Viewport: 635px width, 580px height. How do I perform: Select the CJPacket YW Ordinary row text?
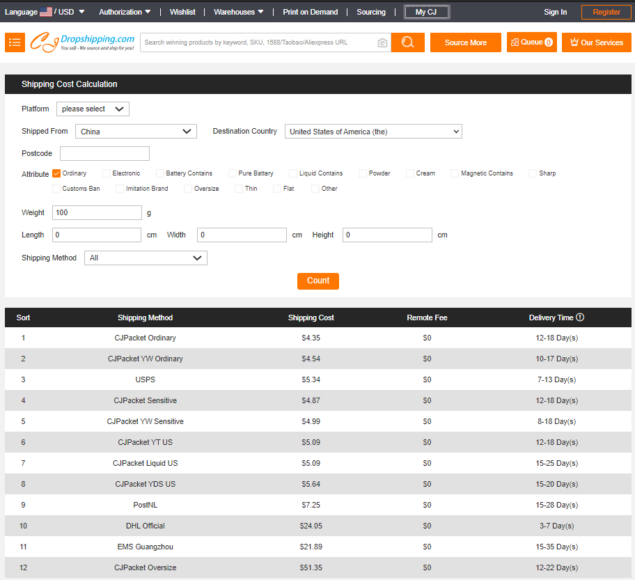point(145,359)
